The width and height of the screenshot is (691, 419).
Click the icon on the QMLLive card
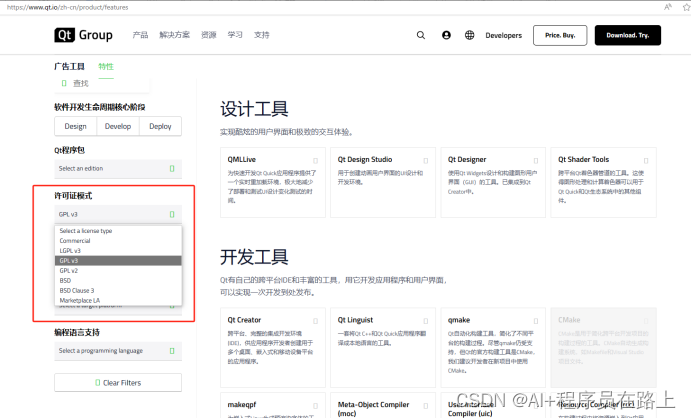point(316,160)
